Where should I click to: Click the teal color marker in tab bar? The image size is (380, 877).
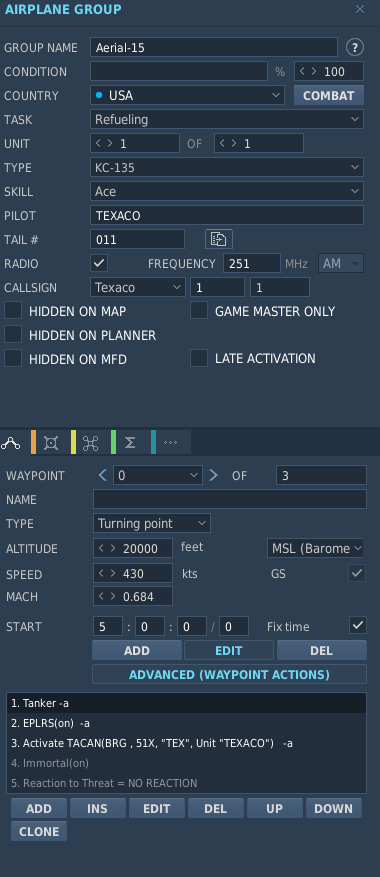tap(153, 442)
